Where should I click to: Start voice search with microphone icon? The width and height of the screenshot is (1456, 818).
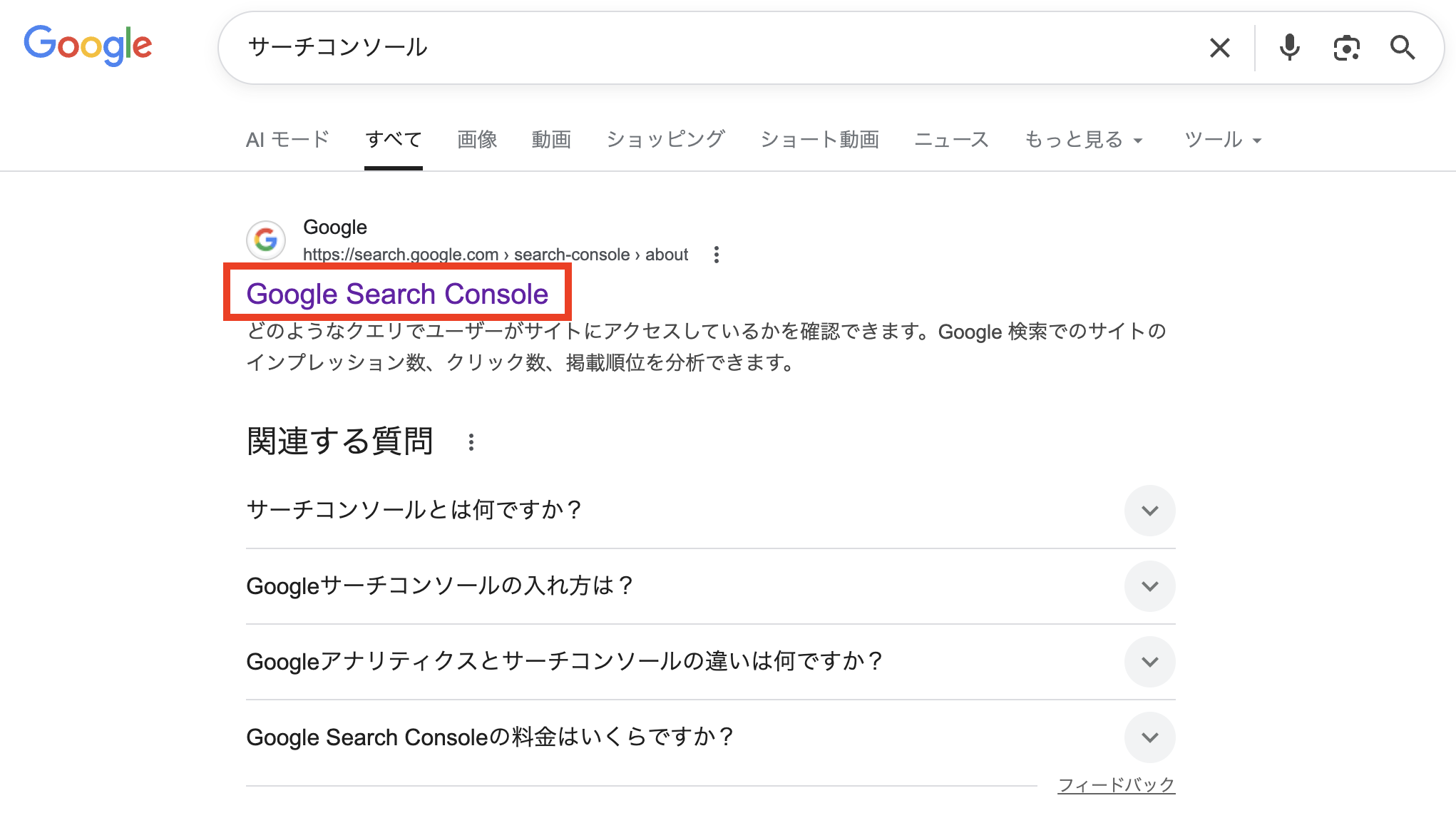pyautogui.click(x=1289, y=48)
